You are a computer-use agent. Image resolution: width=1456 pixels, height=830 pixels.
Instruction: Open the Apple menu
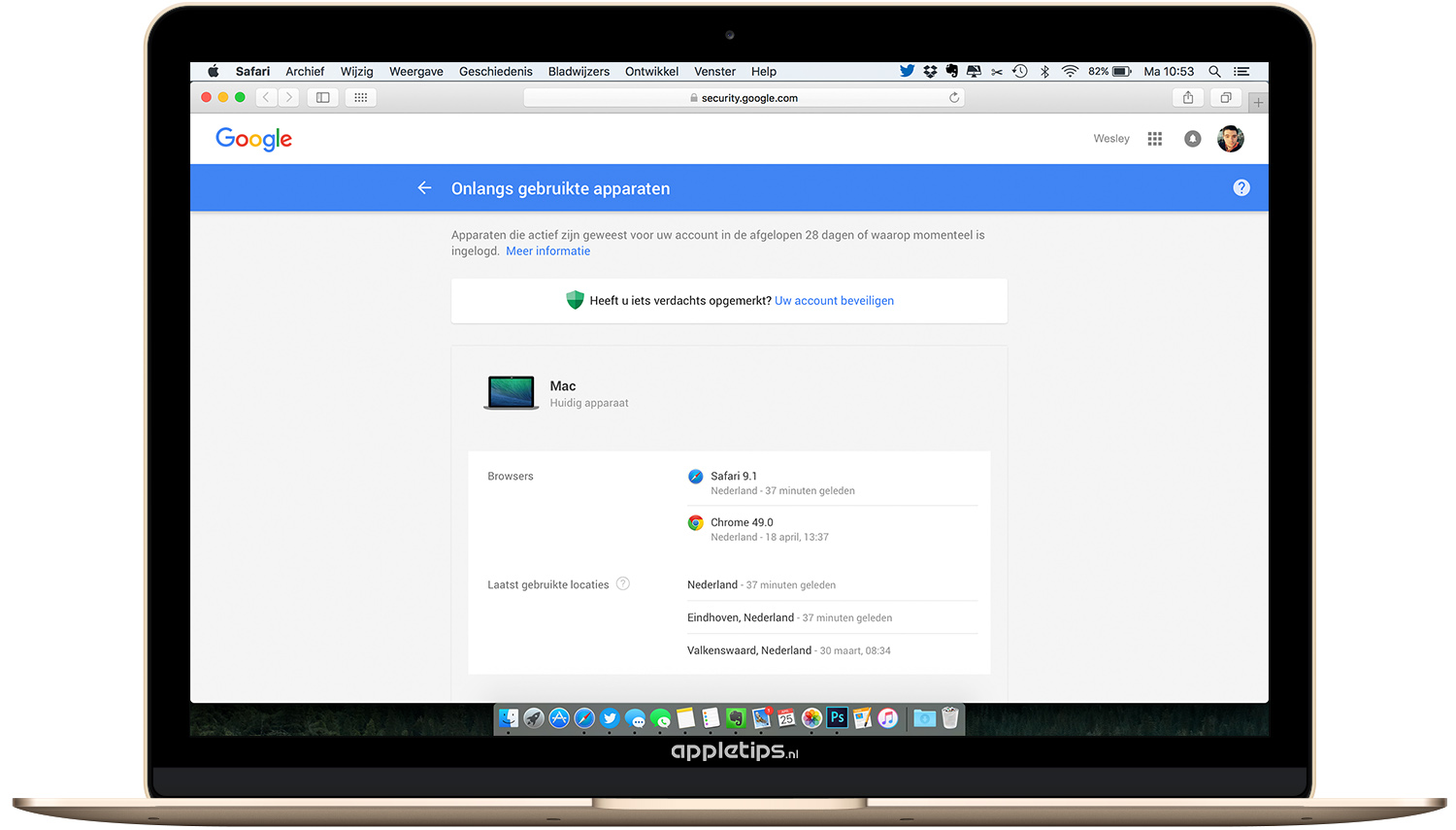[214, 71]
